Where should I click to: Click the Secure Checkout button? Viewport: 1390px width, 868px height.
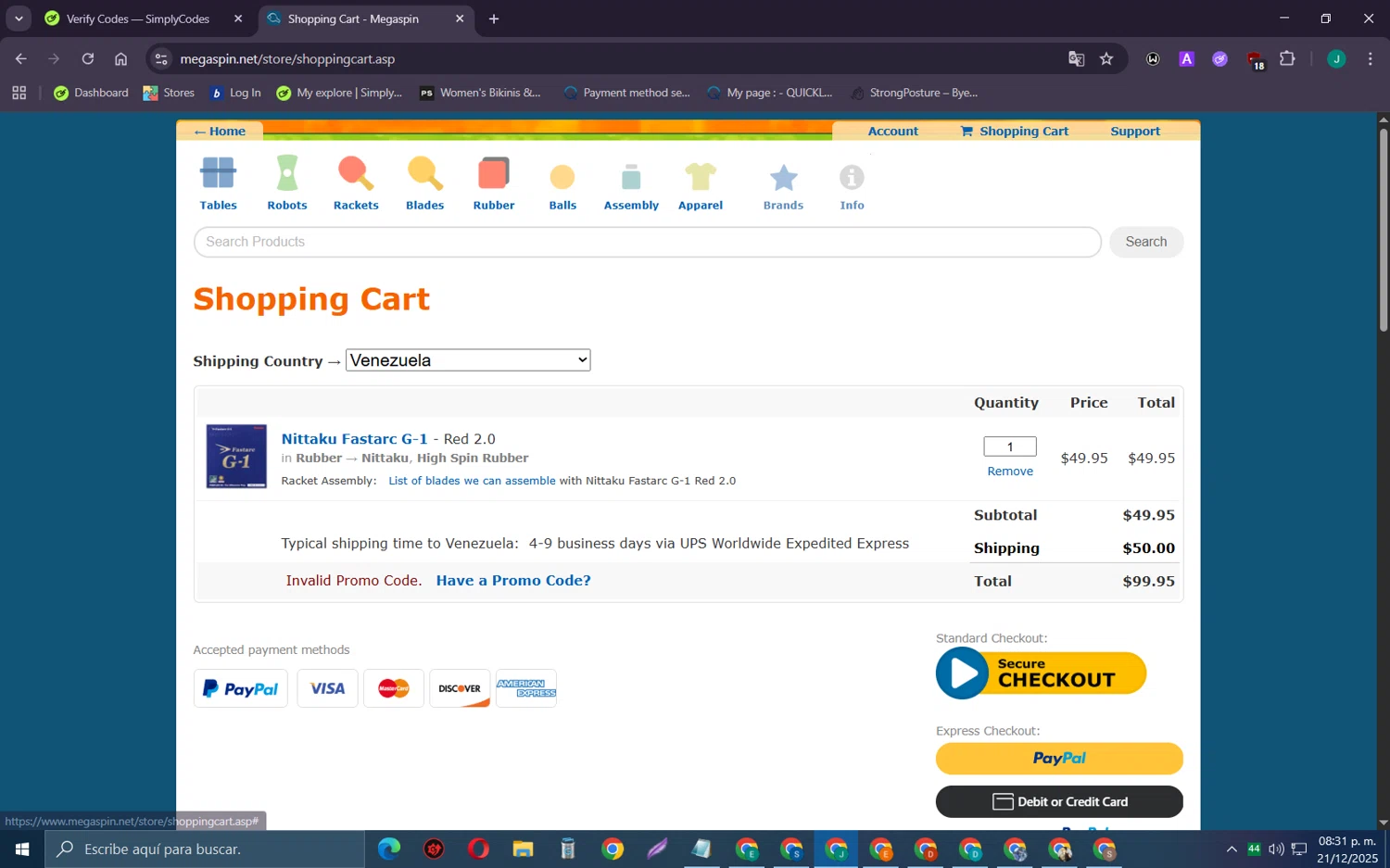coord(1042,673)
